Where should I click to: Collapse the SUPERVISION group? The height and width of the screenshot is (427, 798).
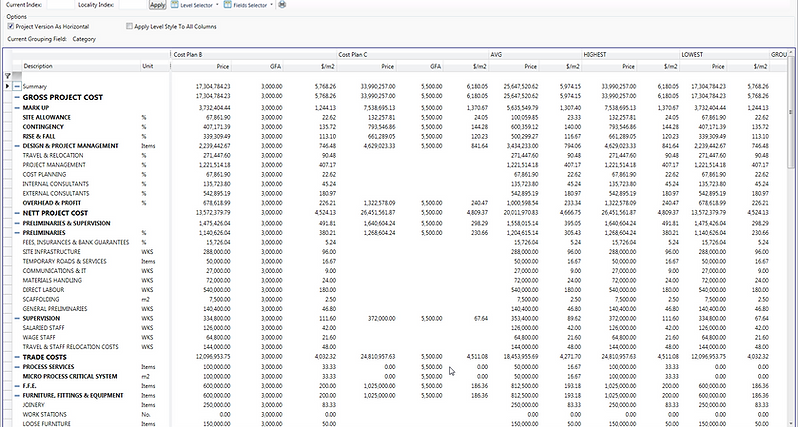(x=17, y=319)
